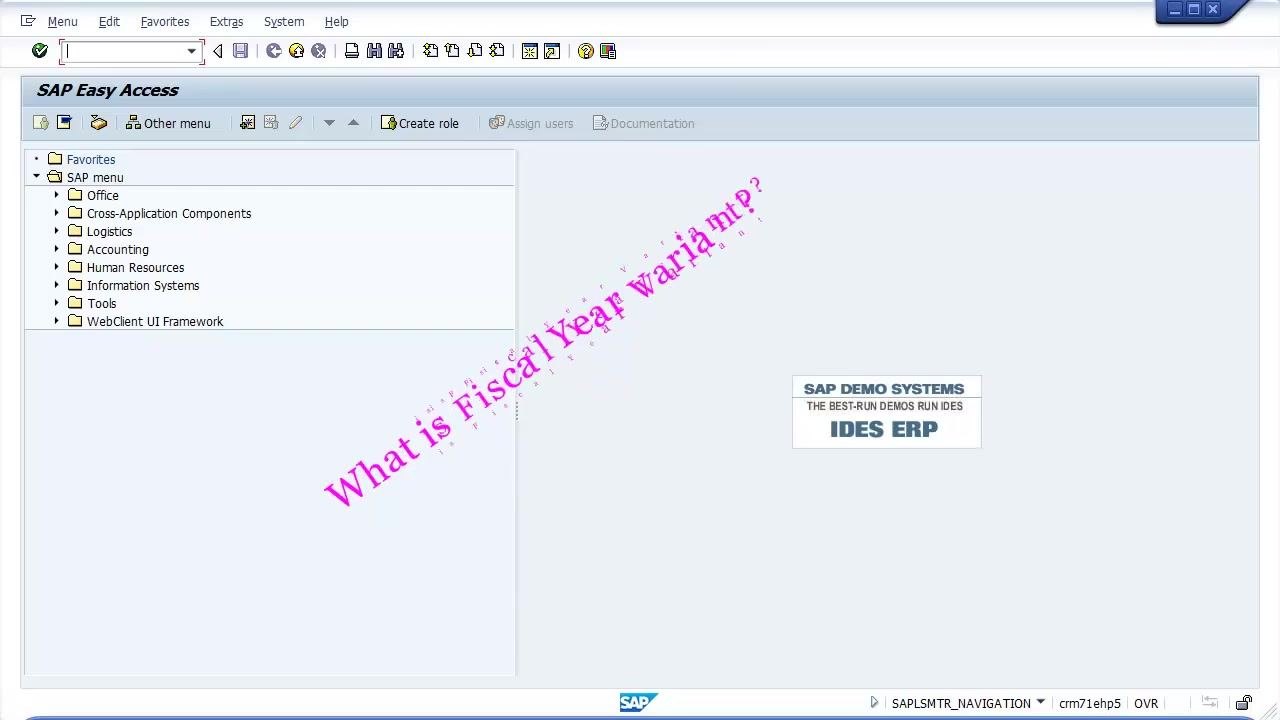Open the command field history dropdown
Screen dimensions: 1280x720
tap(191, 51)
